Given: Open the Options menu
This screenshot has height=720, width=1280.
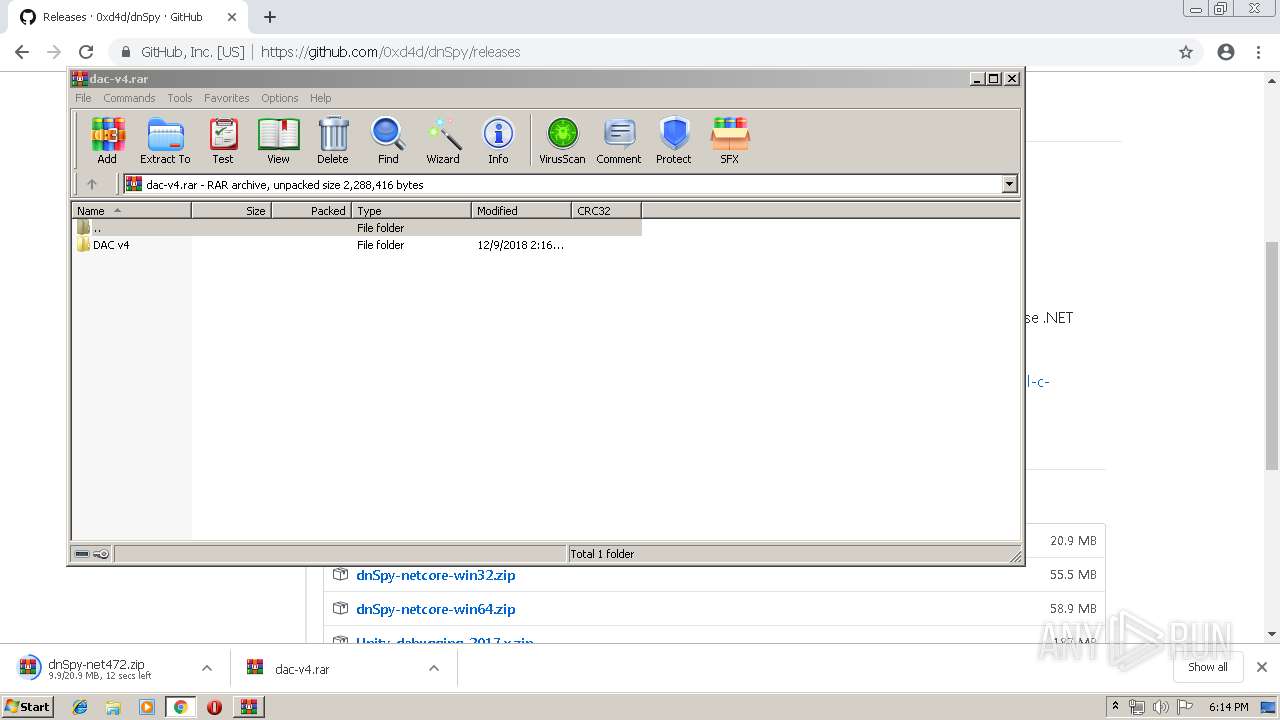Looking at the screenshot, I should (x=280, y=98).
